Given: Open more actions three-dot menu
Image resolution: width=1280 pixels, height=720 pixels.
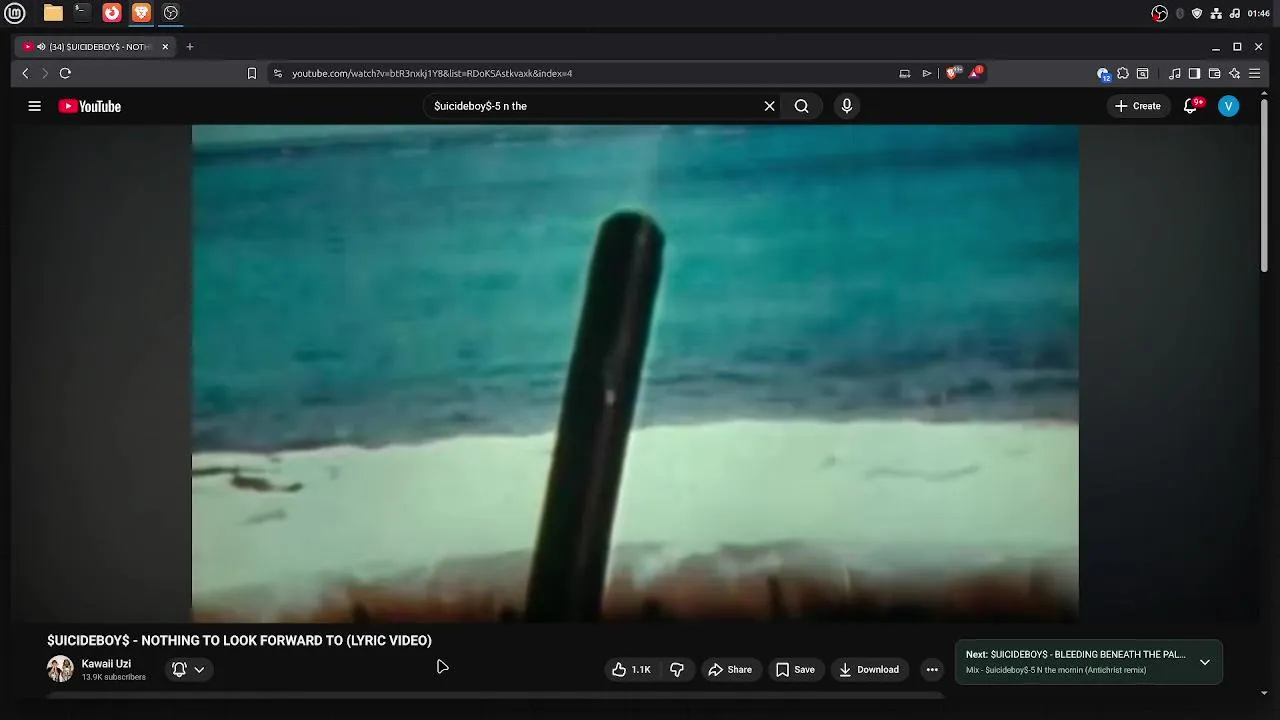Looking at the screenshot, I should [x=932, y=670].
